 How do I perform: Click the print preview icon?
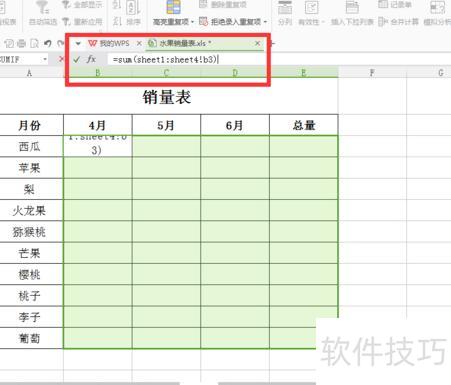click(x=34, y=43)
